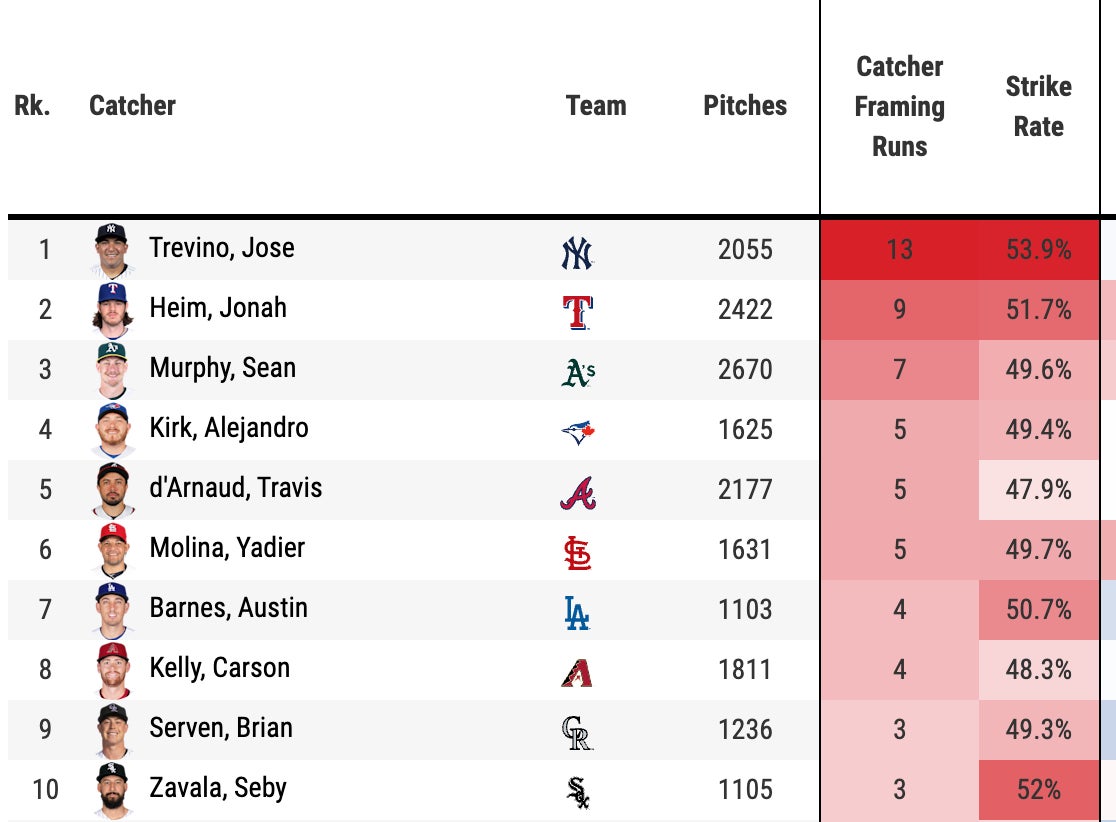Open Jonah Heim's player link
Viewport: 1116px width, 822px height.
click(218, 308)
